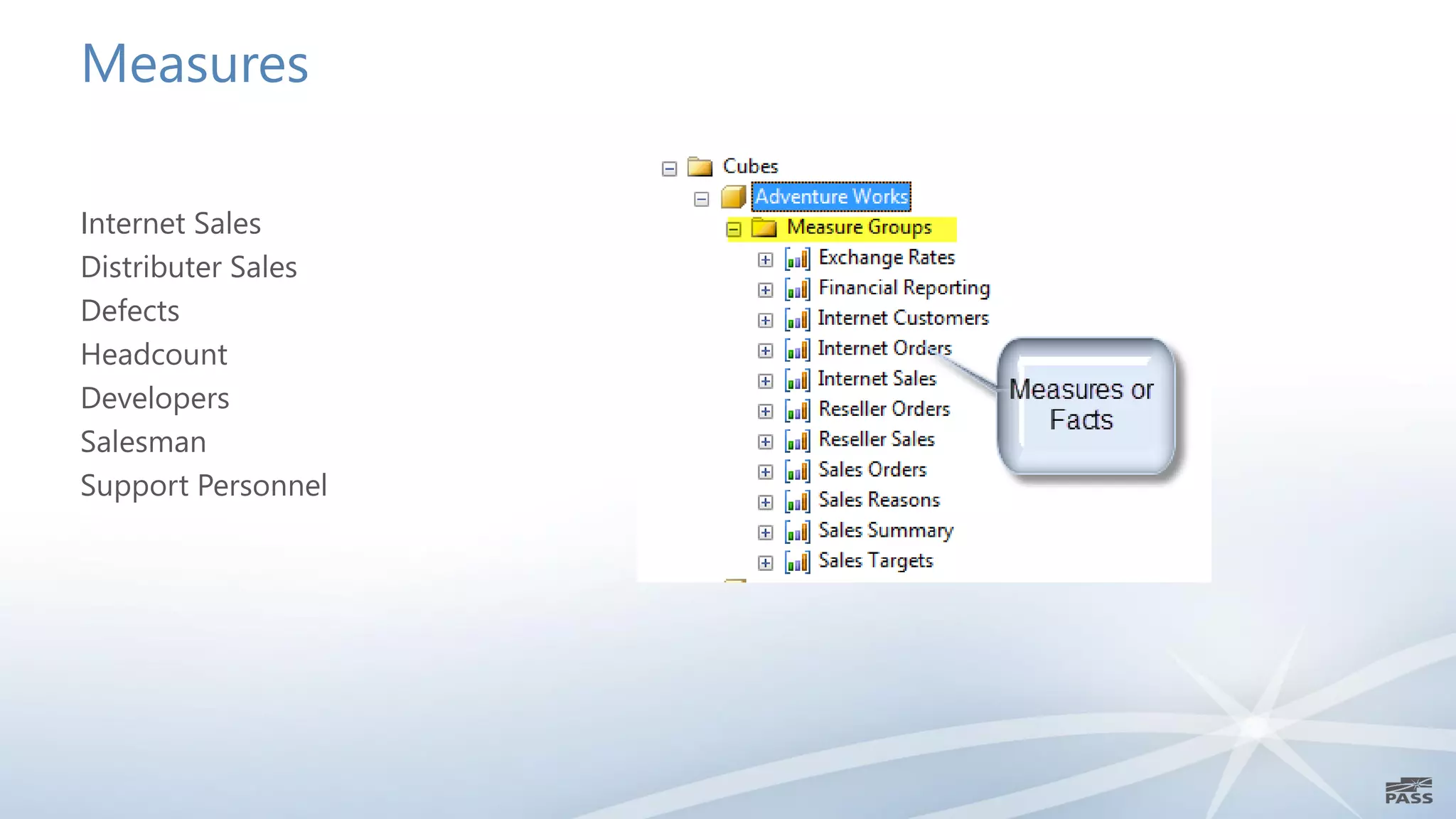Select the Internet Customers tree label
The image size is (1456, 819).
click(903, 318)
